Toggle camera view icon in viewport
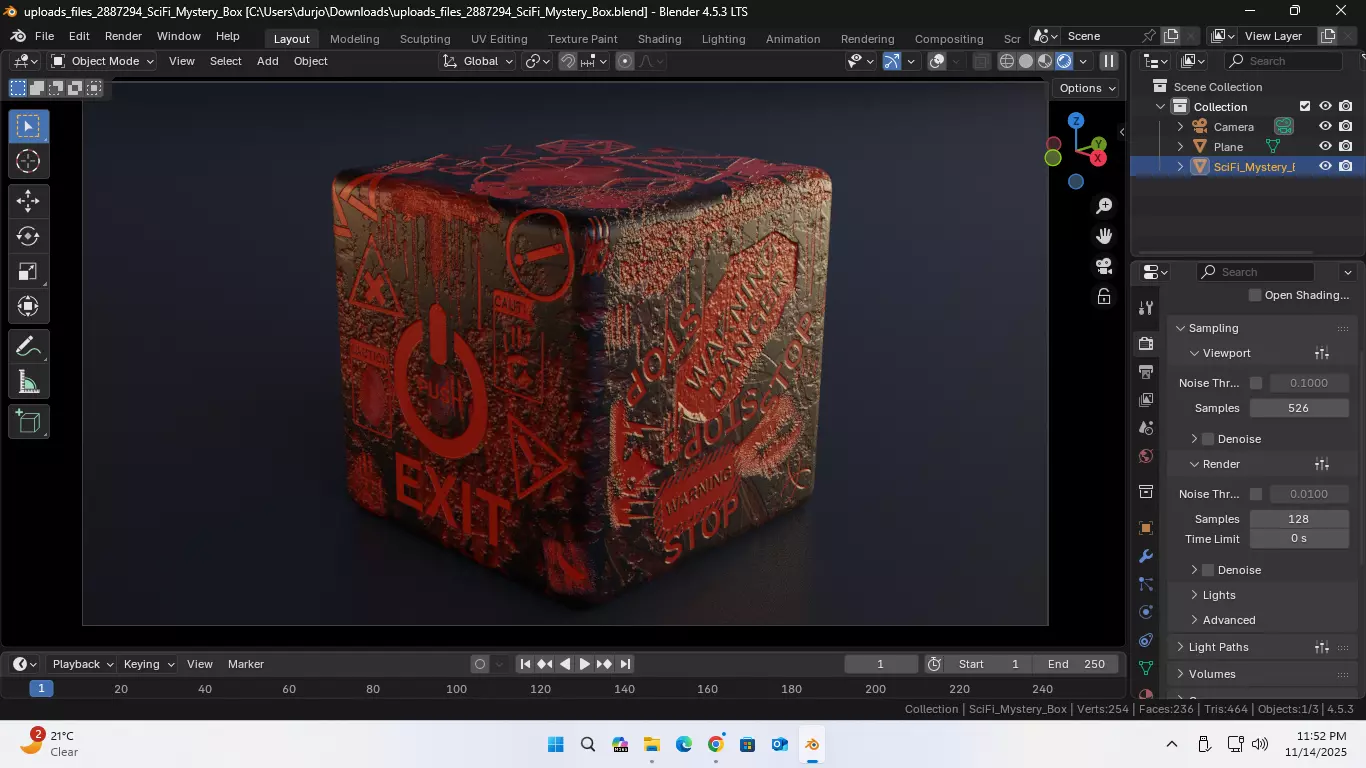1366x768 pixels. click(x=1104, y=266)
